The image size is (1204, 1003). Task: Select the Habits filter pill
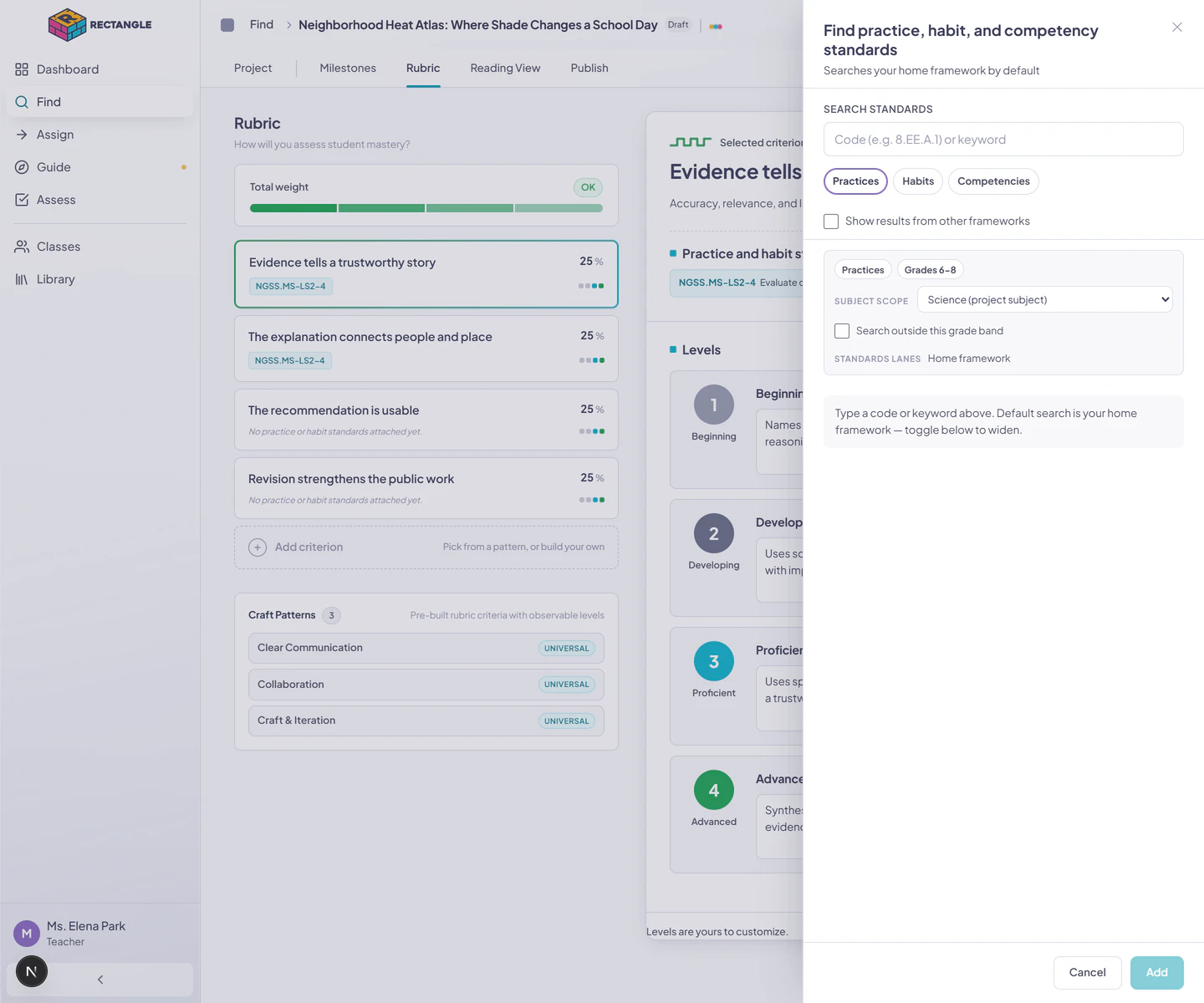(x=918, y=181)
